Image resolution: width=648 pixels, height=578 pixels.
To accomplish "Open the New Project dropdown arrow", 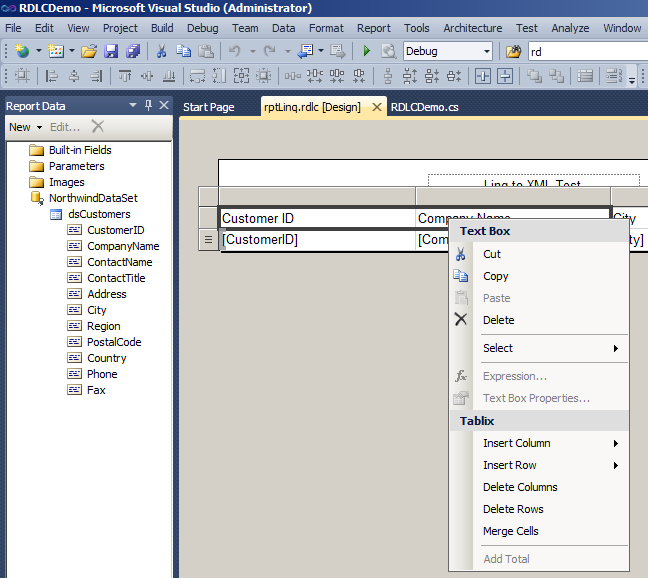I will coord(38,51).
